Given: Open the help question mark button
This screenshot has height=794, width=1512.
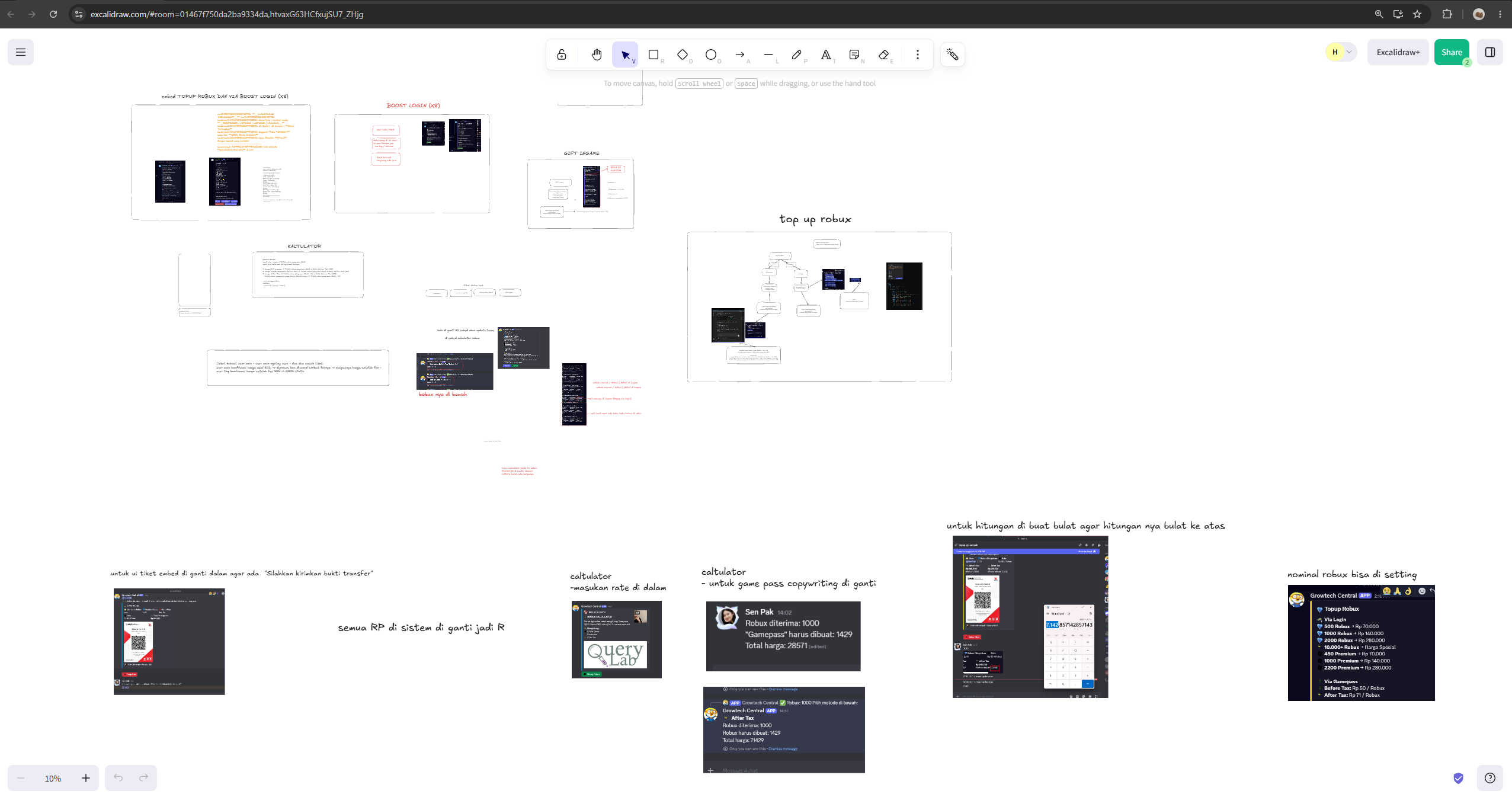Looking at the screenshot, I should (1490, 778).
